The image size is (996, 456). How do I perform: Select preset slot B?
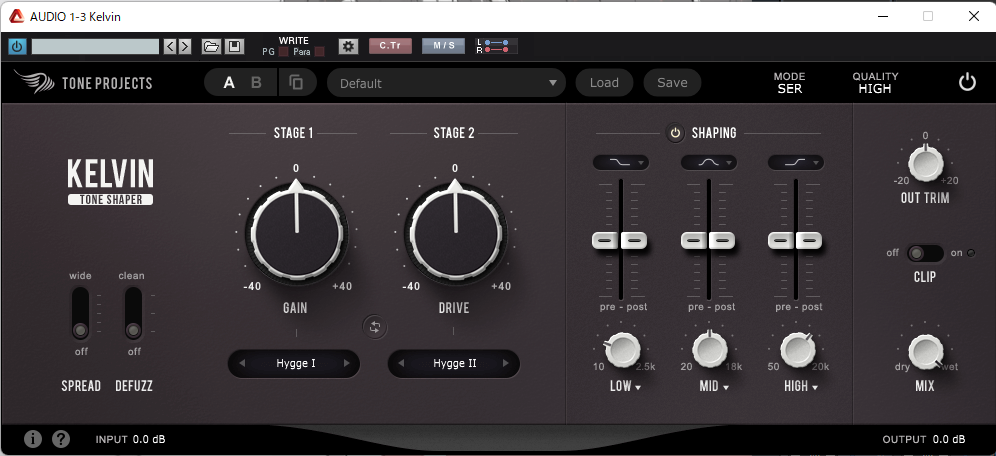256,83
